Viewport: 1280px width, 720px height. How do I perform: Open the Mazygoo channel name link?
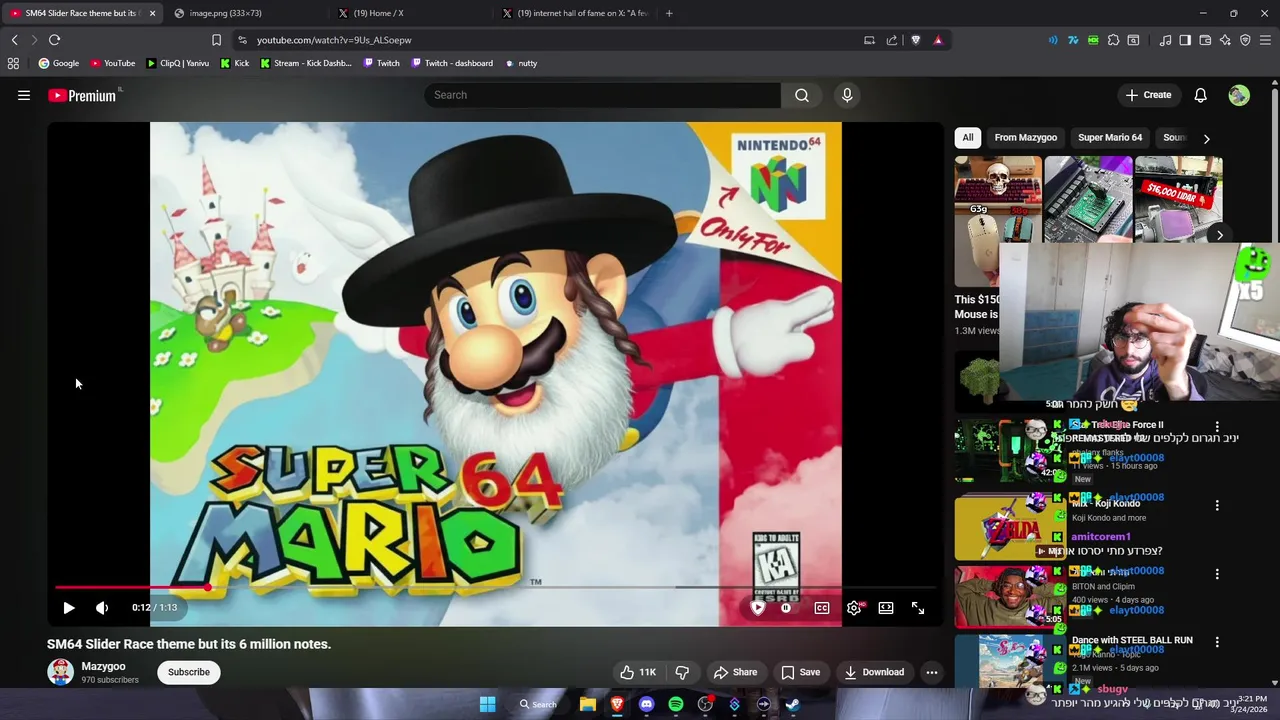click(103, 666)
